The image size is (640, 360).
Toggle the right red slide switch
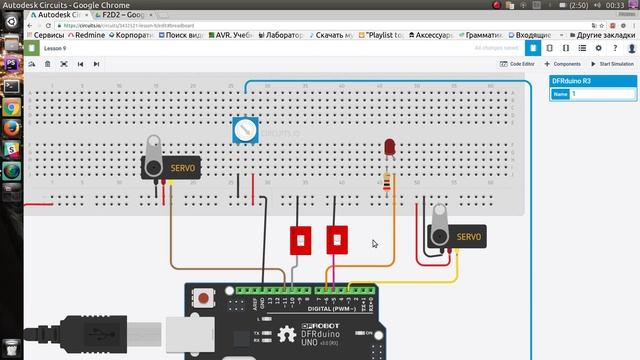tap(337, 240)
